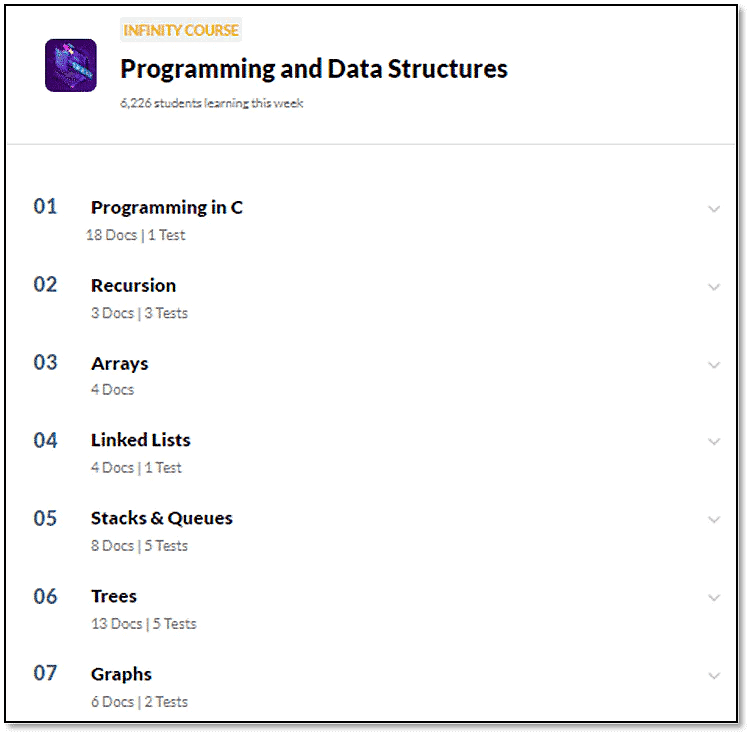The height and width of the screenshot is (736, 751).
Task: Open the Arrays topic heading
Action: (120, 364)
